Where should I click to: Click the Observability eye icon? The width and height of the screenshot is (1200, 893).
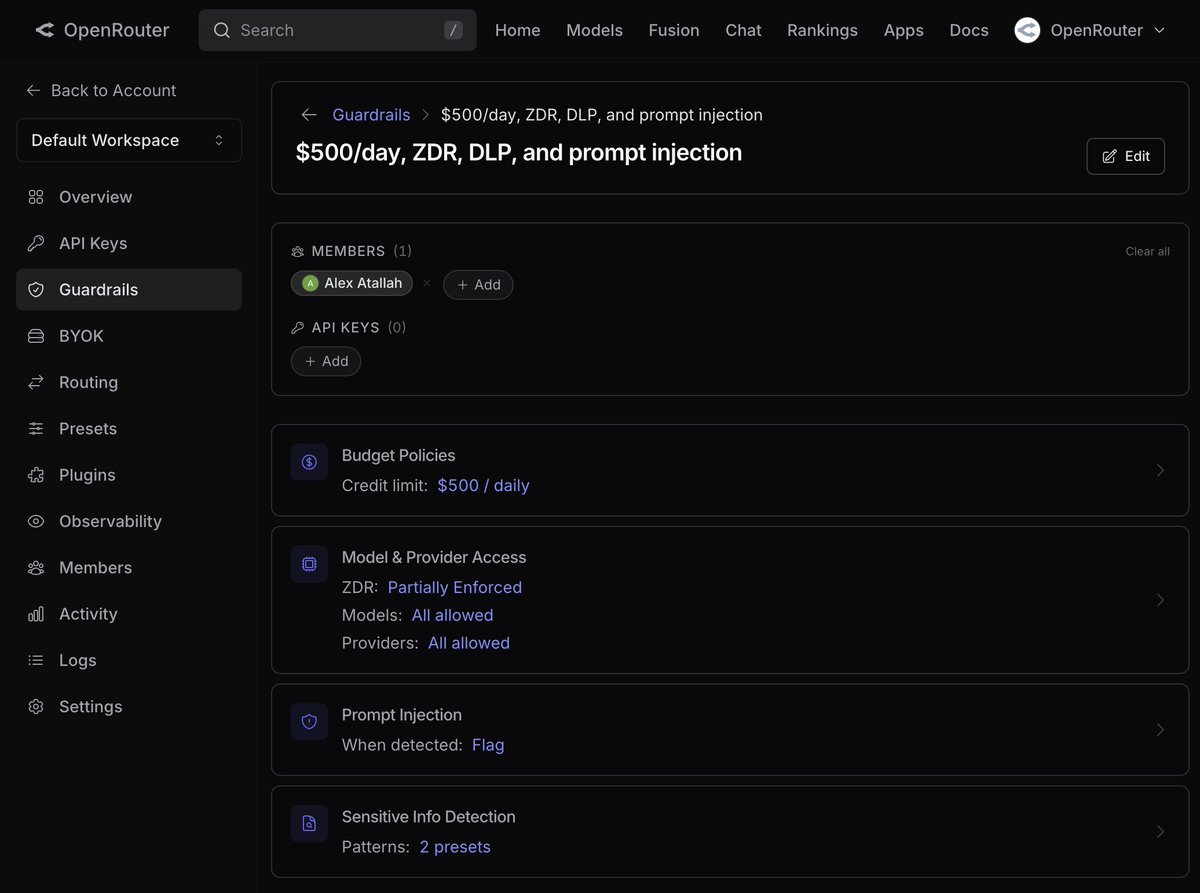(36, 521)
